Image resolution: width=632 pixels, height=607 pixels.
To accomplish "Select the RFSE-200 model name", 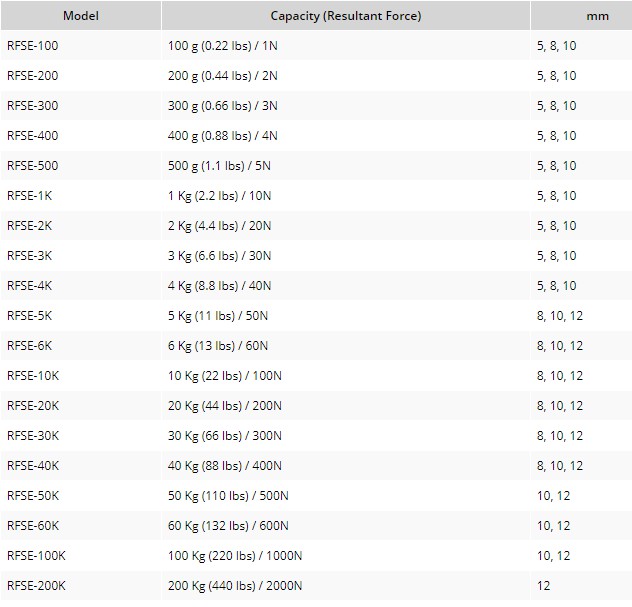I will (x=33, y=76).
